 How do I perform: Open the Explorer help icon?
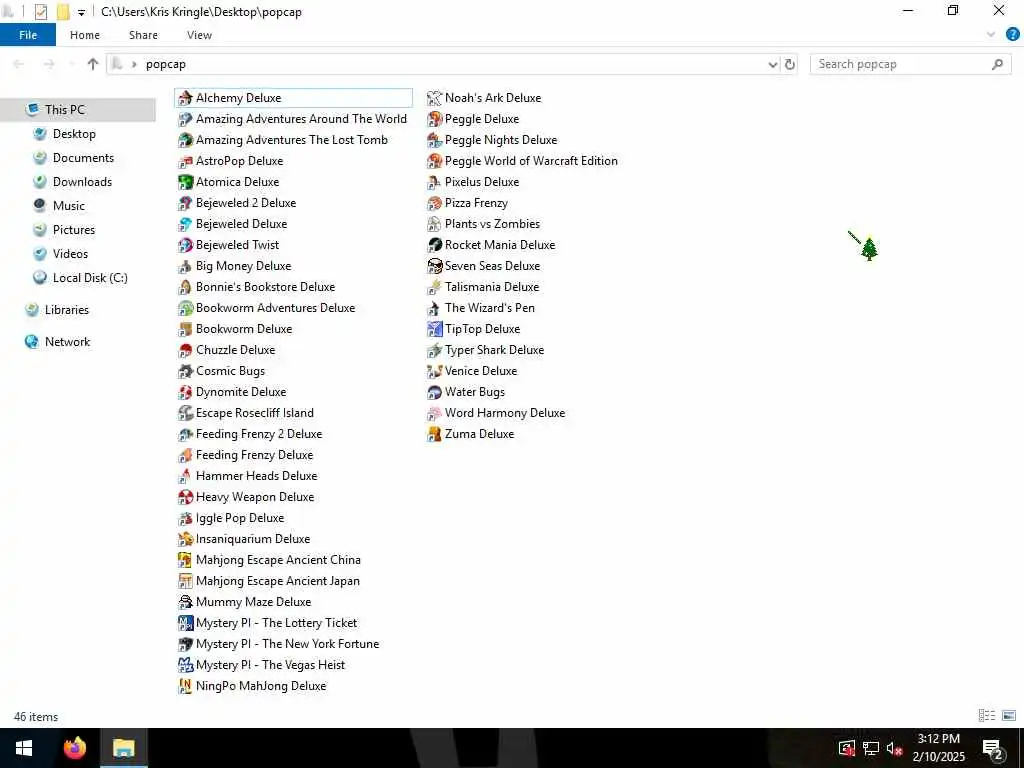click(x=1012, y=35)
